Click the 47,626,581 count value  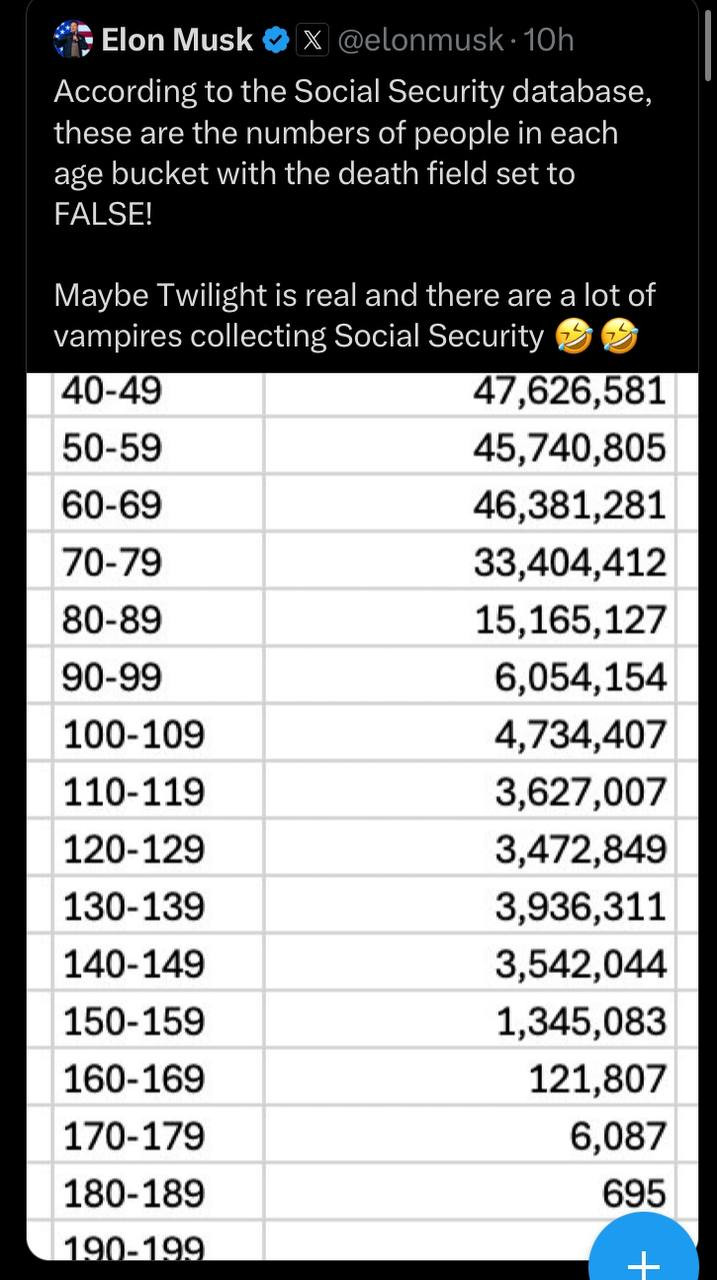point(569,391)
